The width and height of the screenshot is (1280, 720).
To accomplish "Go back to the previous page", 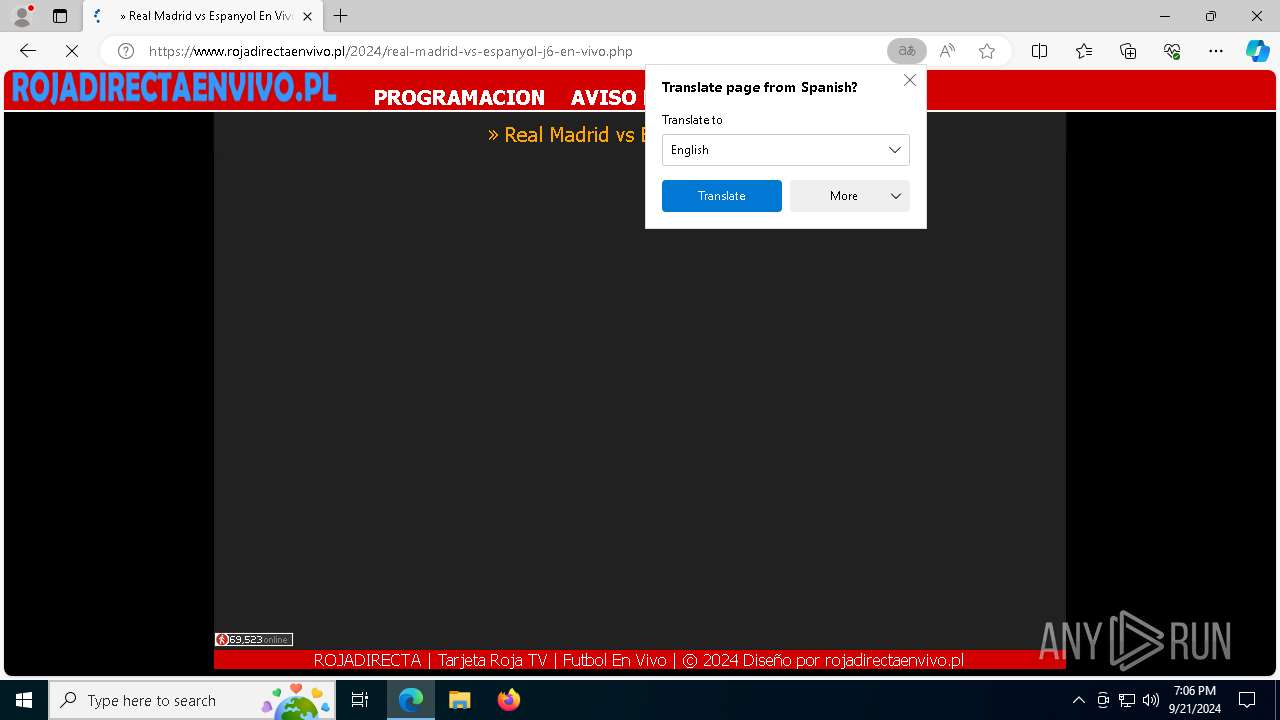I will 28,51.
